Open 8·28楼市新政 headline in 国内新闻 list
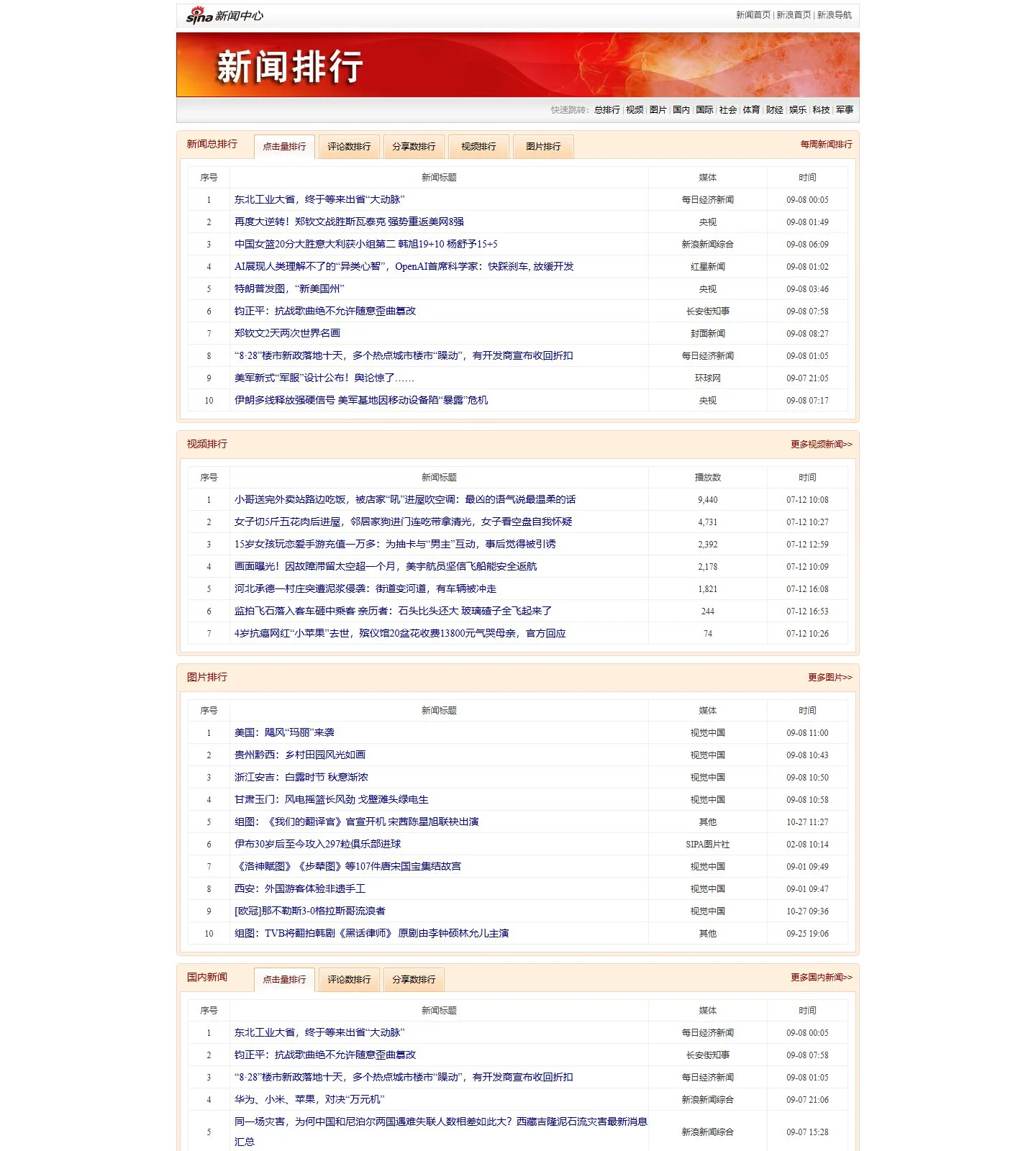This screenshot has width=1036, height=1151. pyautogui.click(x=404, y=1077)
